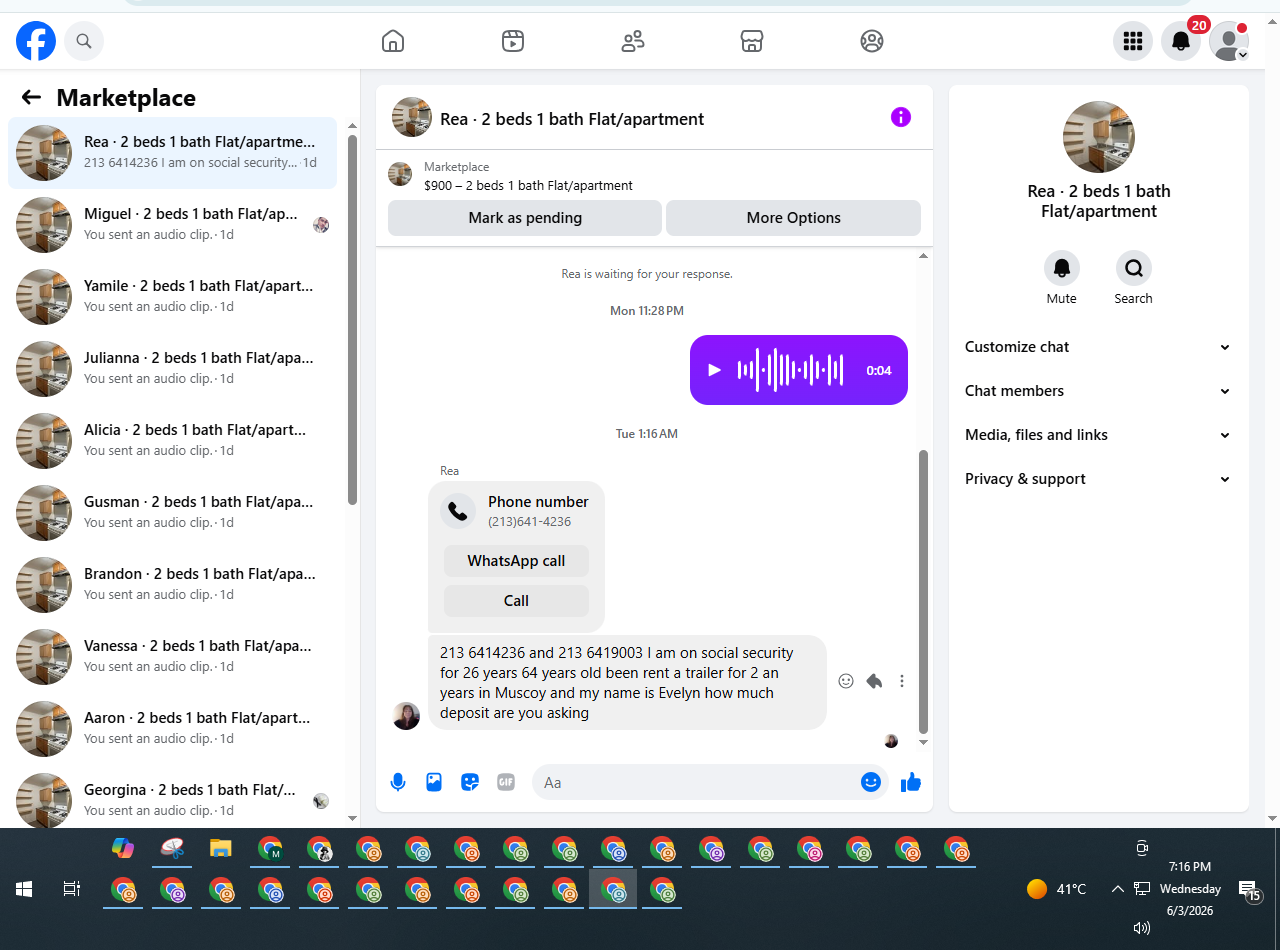Open the Yamile conversation
The height and width of the screenshot is (950, 1280).
pos(172,296)
